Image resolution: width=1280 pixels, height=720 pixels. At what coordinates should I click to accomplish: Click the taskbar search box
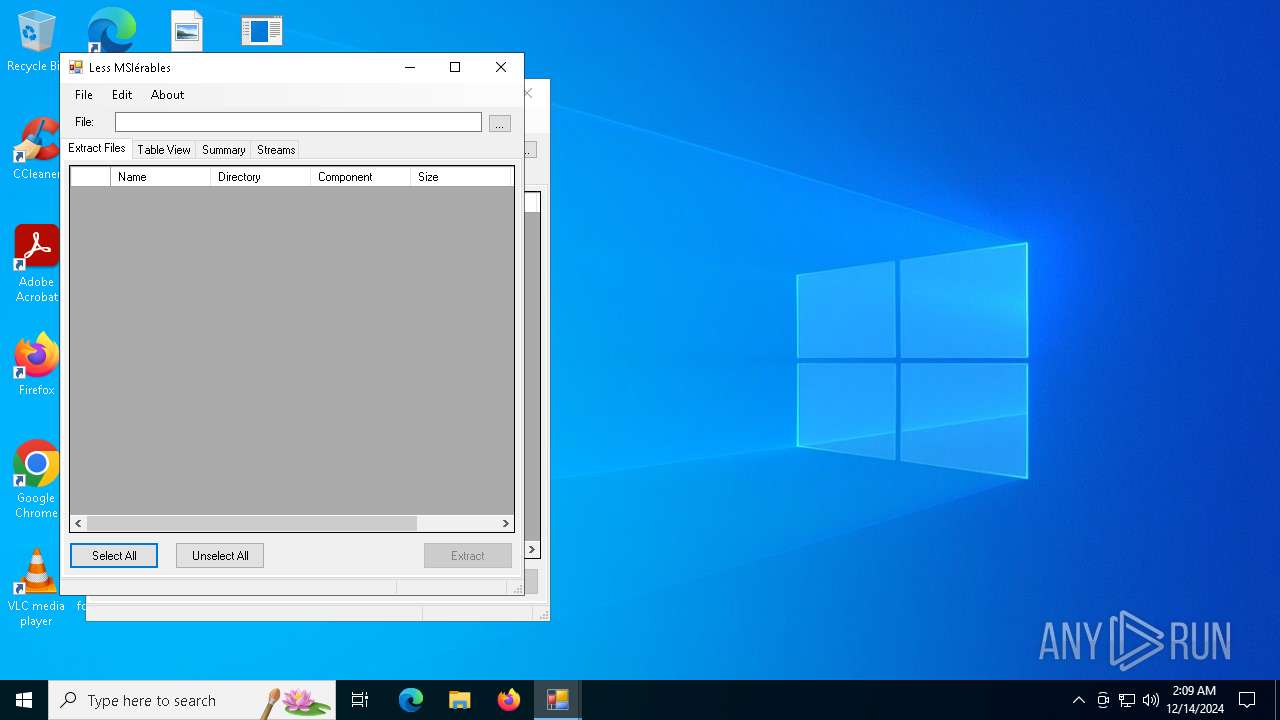[x=192, y=700]
